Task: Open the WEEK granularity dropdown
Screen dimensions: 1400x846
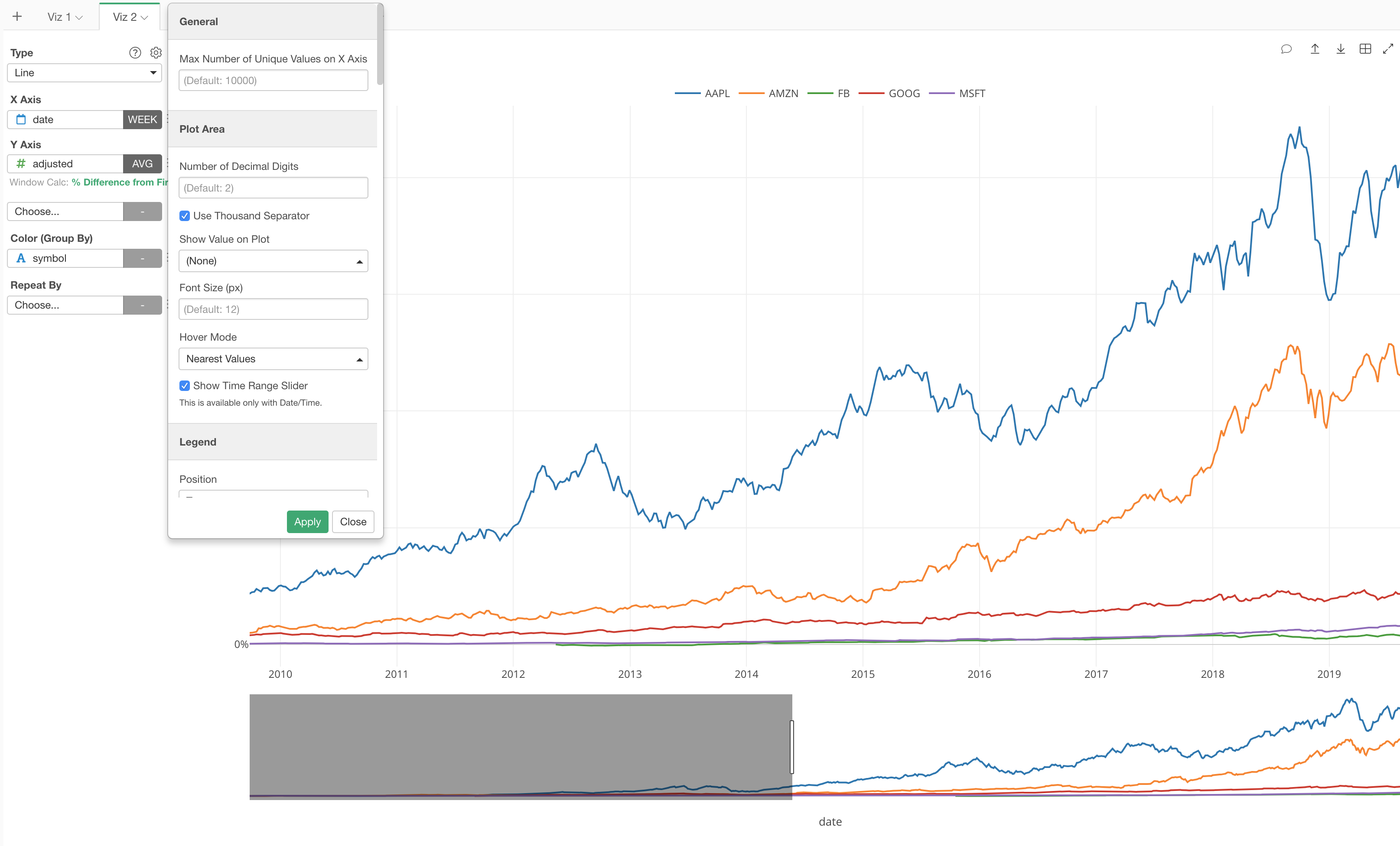Action: 142,119
